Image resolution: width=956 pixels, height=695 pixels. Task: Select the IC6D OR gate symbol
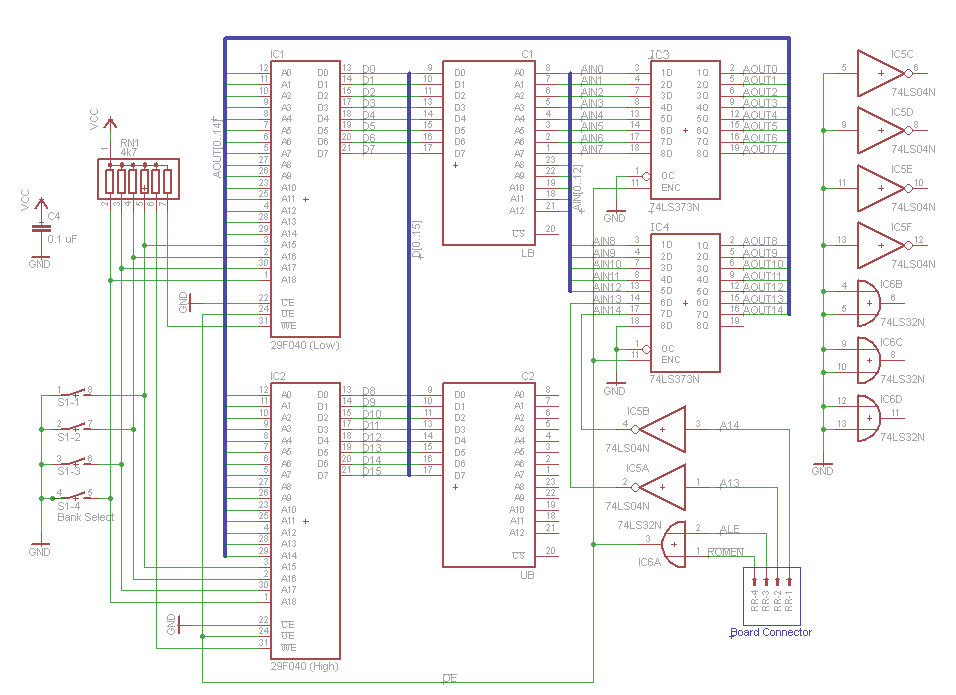click(x=861, y=418)
